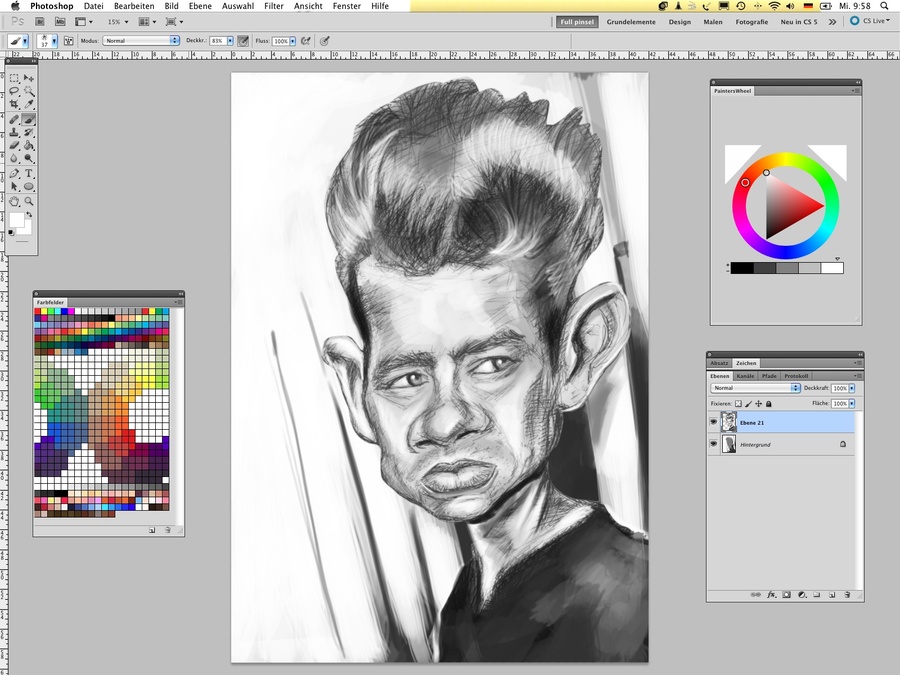Open Spotlight search in menu bar
Image resolution: width=900 pixels, height=675 pixels.
tap(885, 6)
